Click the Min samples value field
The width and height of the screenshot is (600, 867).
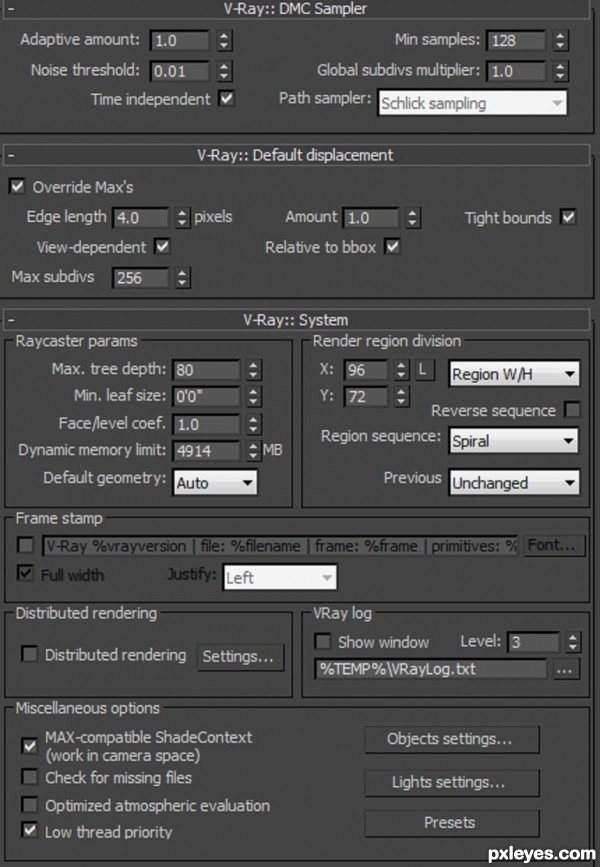click(x=515, y=40)
